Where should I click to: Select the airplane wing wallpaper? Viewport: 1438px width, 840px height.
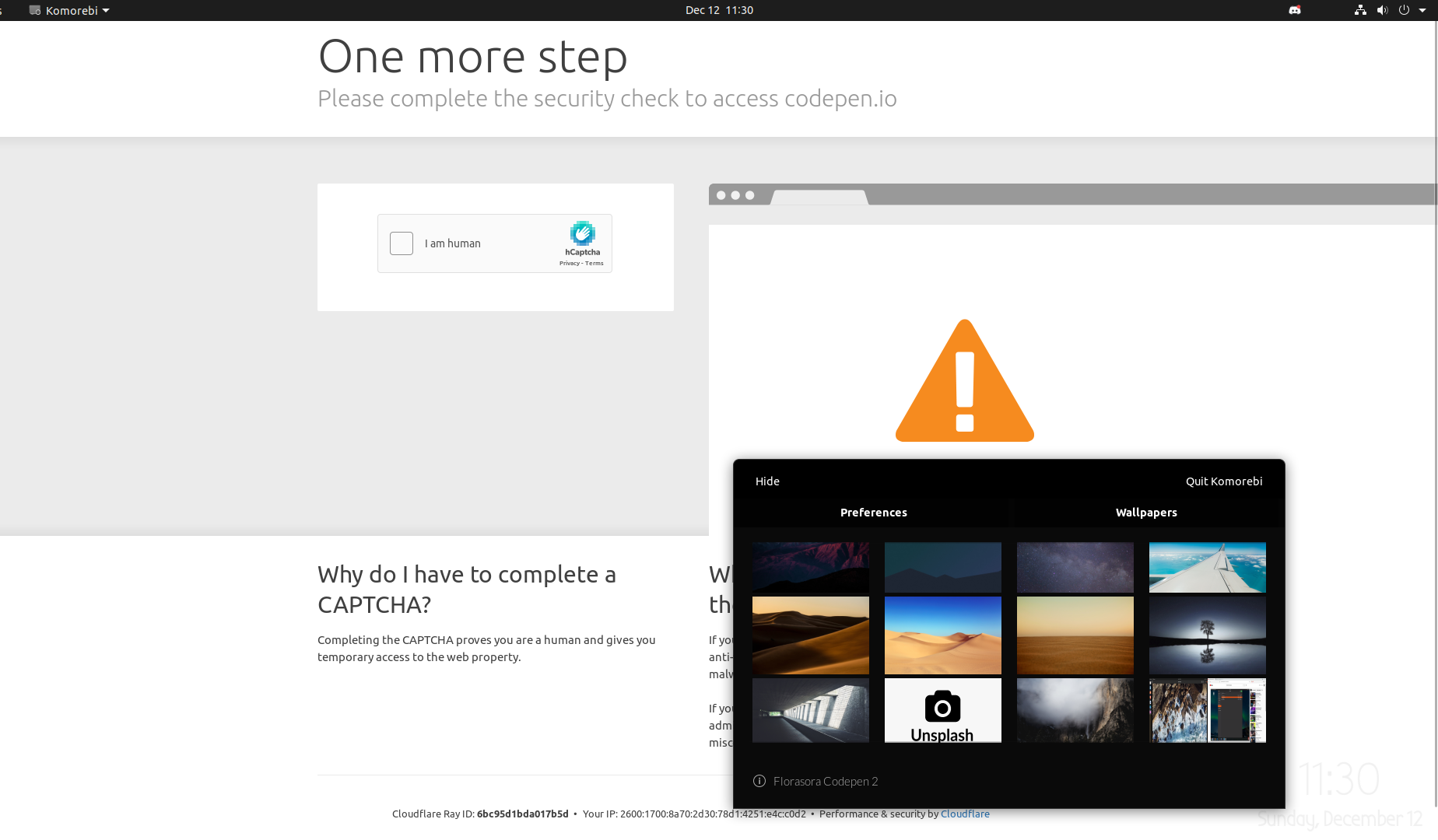click(x=1208, y=567)
